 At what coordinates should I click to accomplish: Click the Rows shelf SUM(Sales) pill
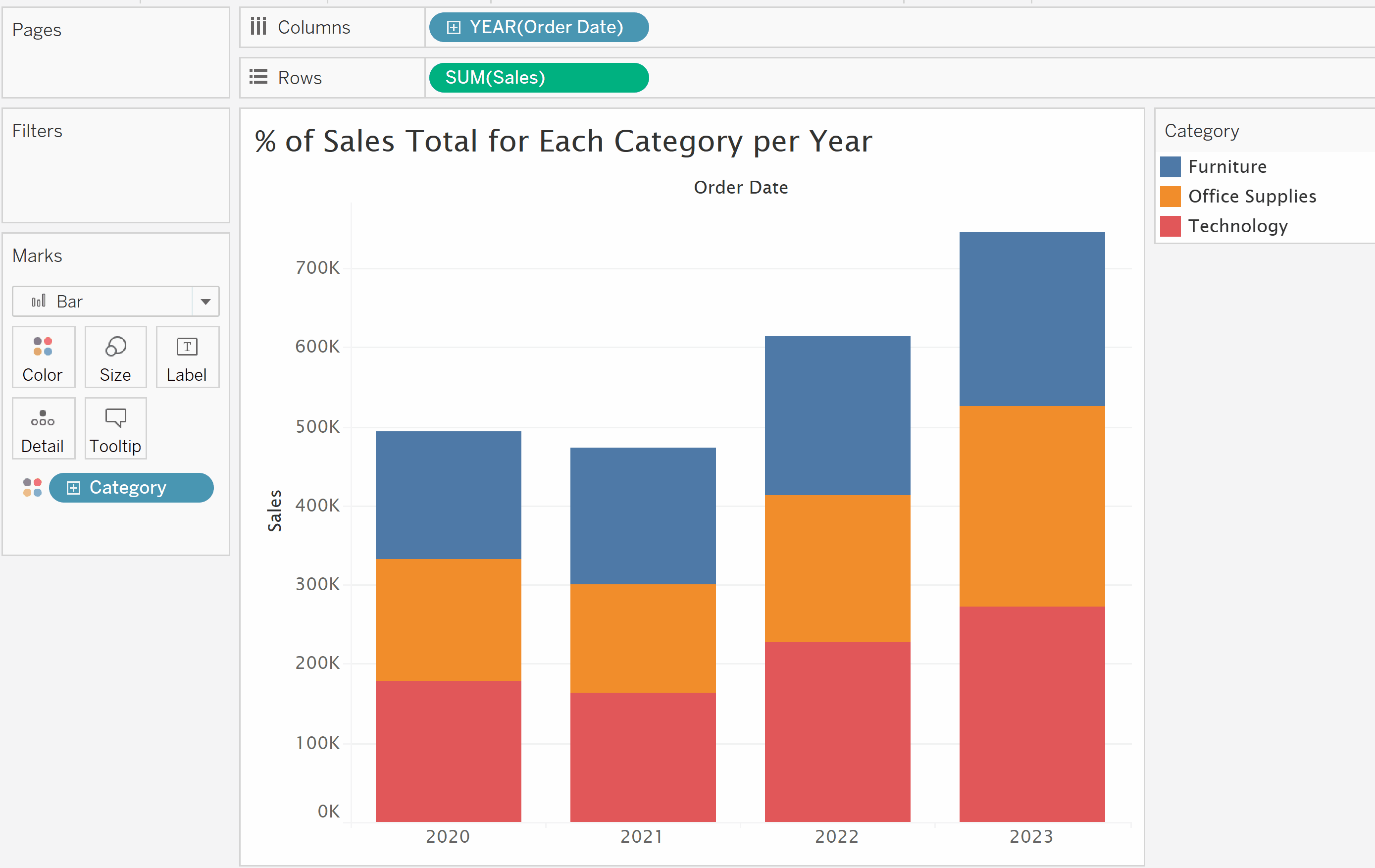pyautogui.click(x=538, y=78)
